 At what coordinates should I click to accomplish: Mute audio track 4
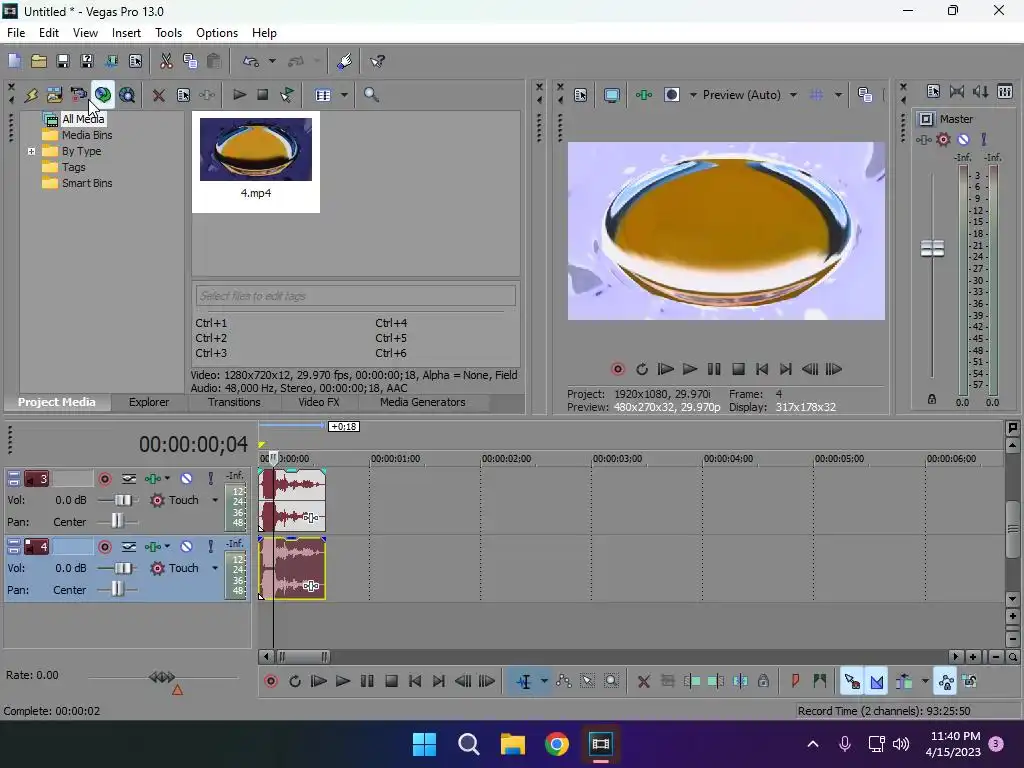tap(186, 547)
